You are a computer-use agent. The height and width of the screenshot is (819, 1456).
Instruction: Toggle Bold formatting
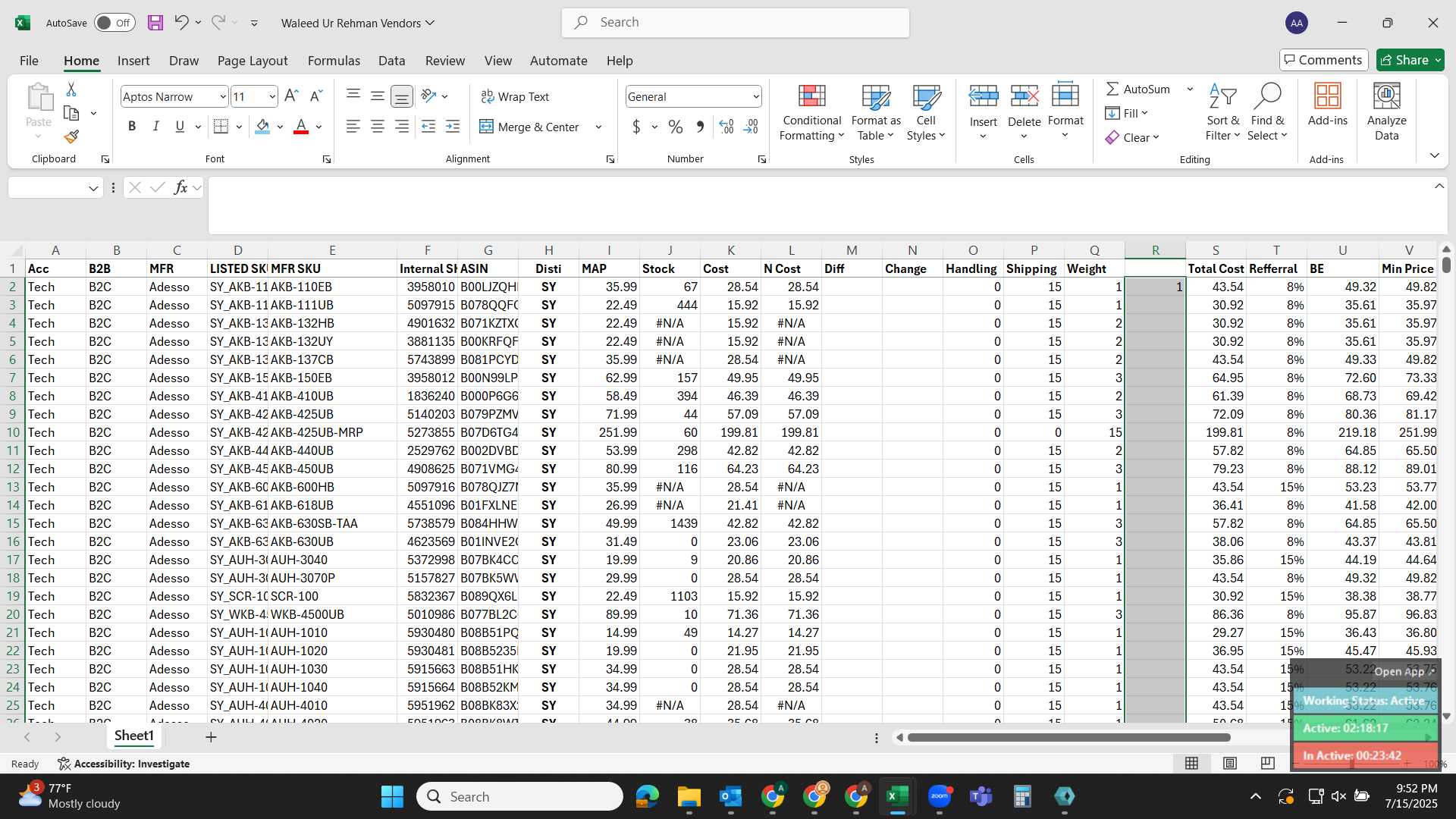[132, 127]
